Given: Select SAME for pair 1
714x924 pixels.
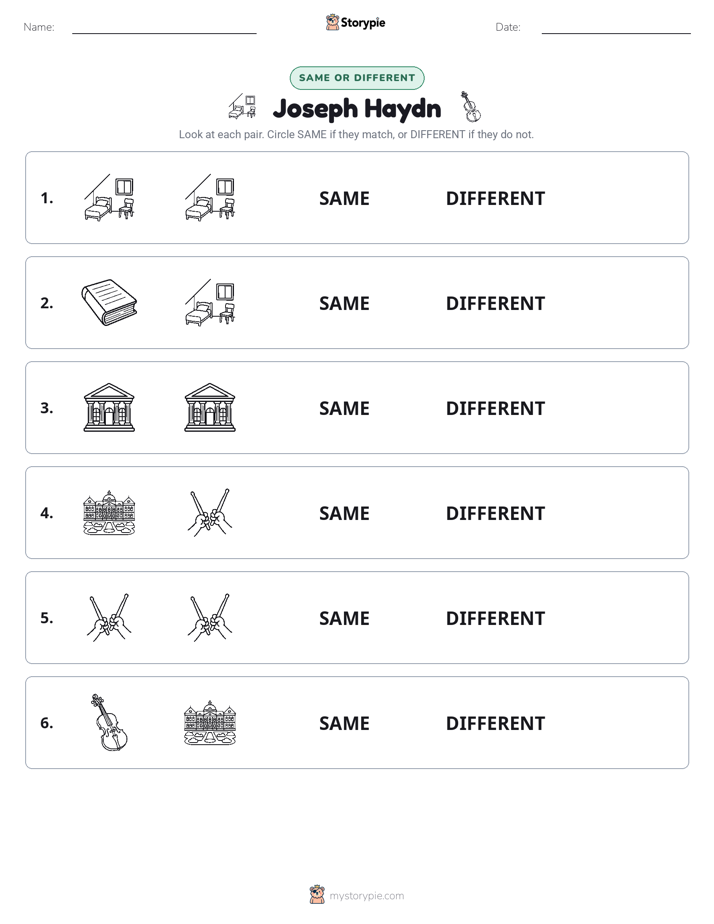Looking at the screenshot, I should (344, 199).
